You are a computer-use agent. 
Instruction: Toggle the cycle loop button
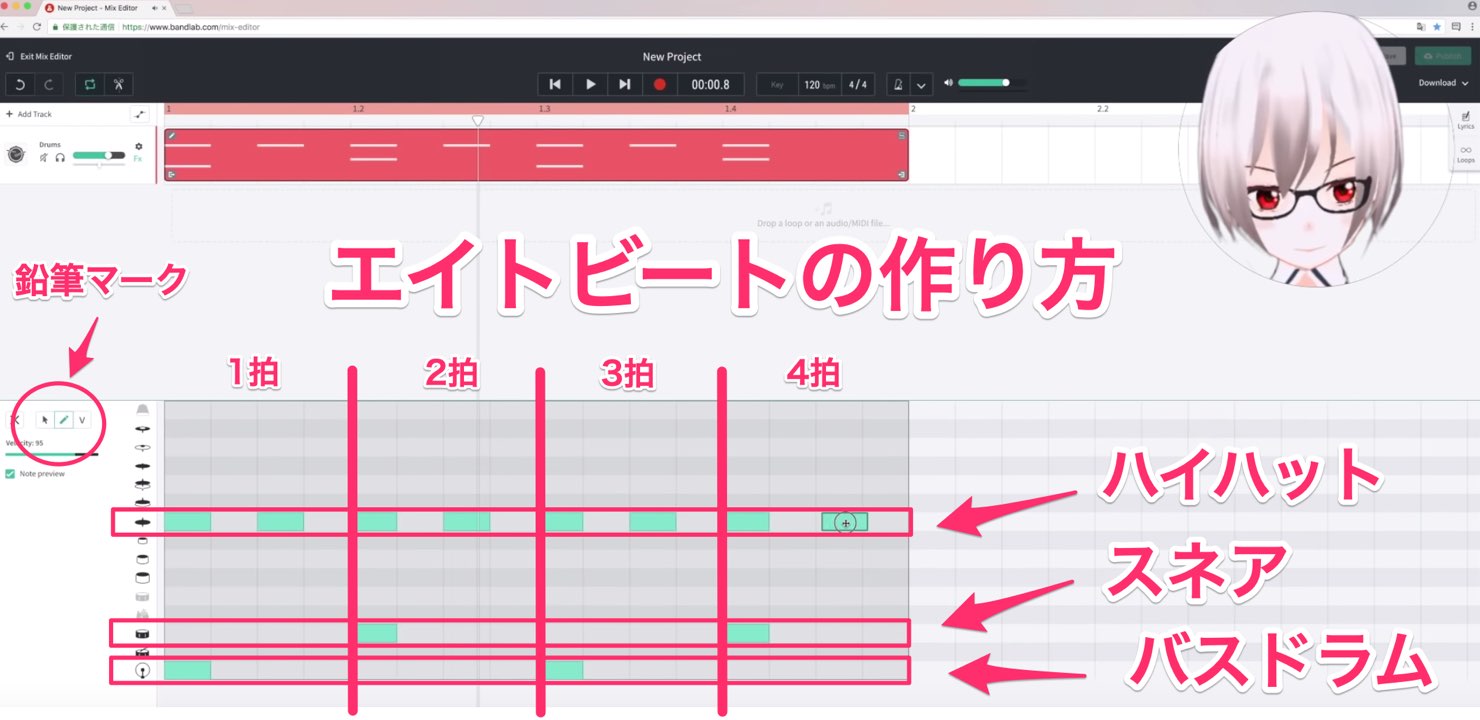click(x=90, y=85)
